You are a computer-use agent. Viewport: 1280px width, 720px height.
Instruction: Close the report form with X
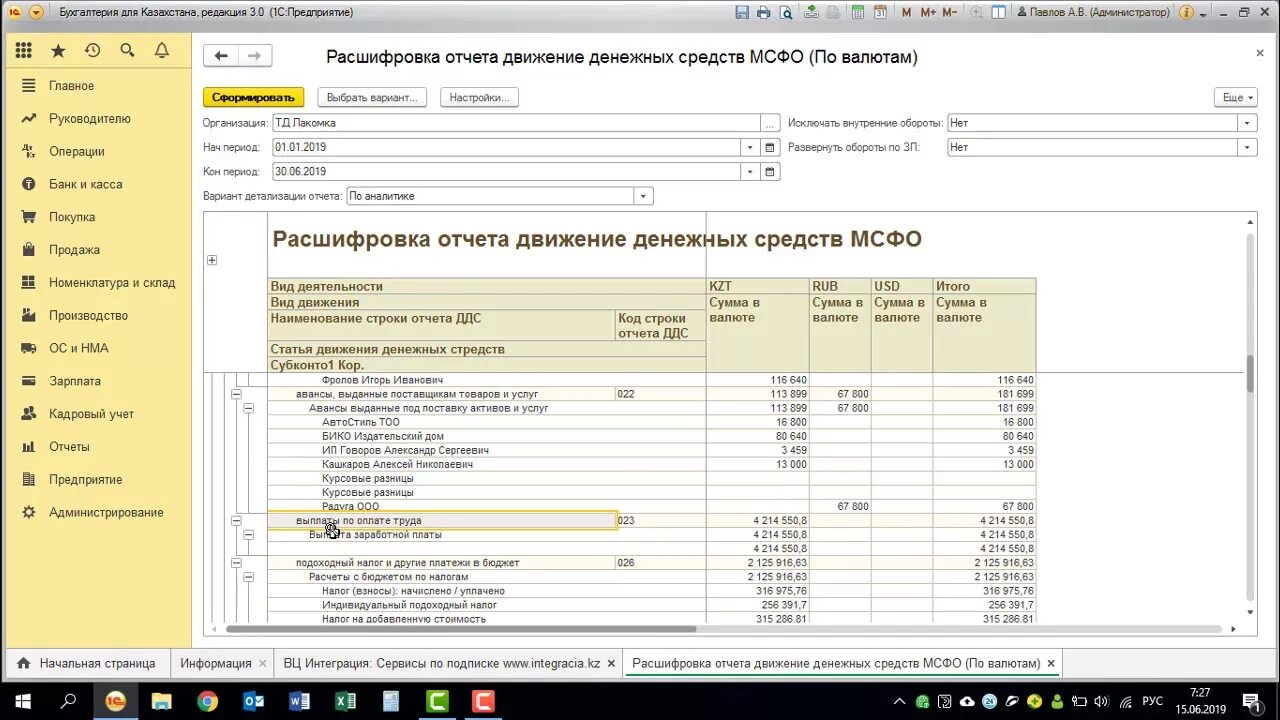[x=1260, y=53]
